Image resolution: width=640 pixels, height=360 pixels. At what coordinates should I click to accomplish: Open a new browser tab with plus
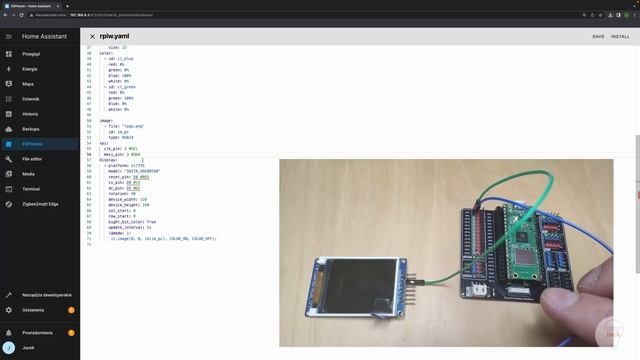coord(67,6)
